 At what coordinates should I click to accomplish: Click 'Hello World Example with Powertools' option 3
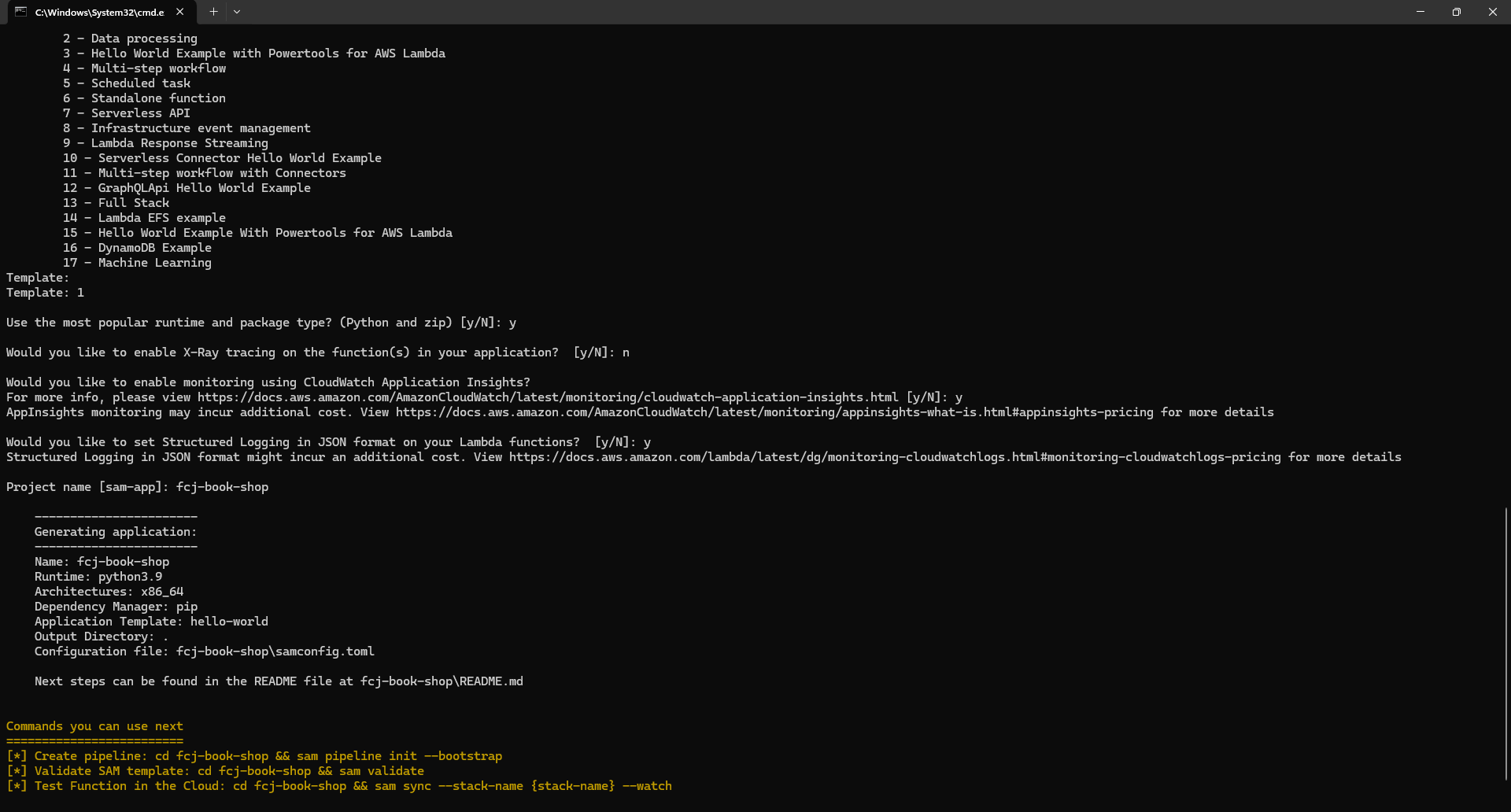(x=254, y=54)
